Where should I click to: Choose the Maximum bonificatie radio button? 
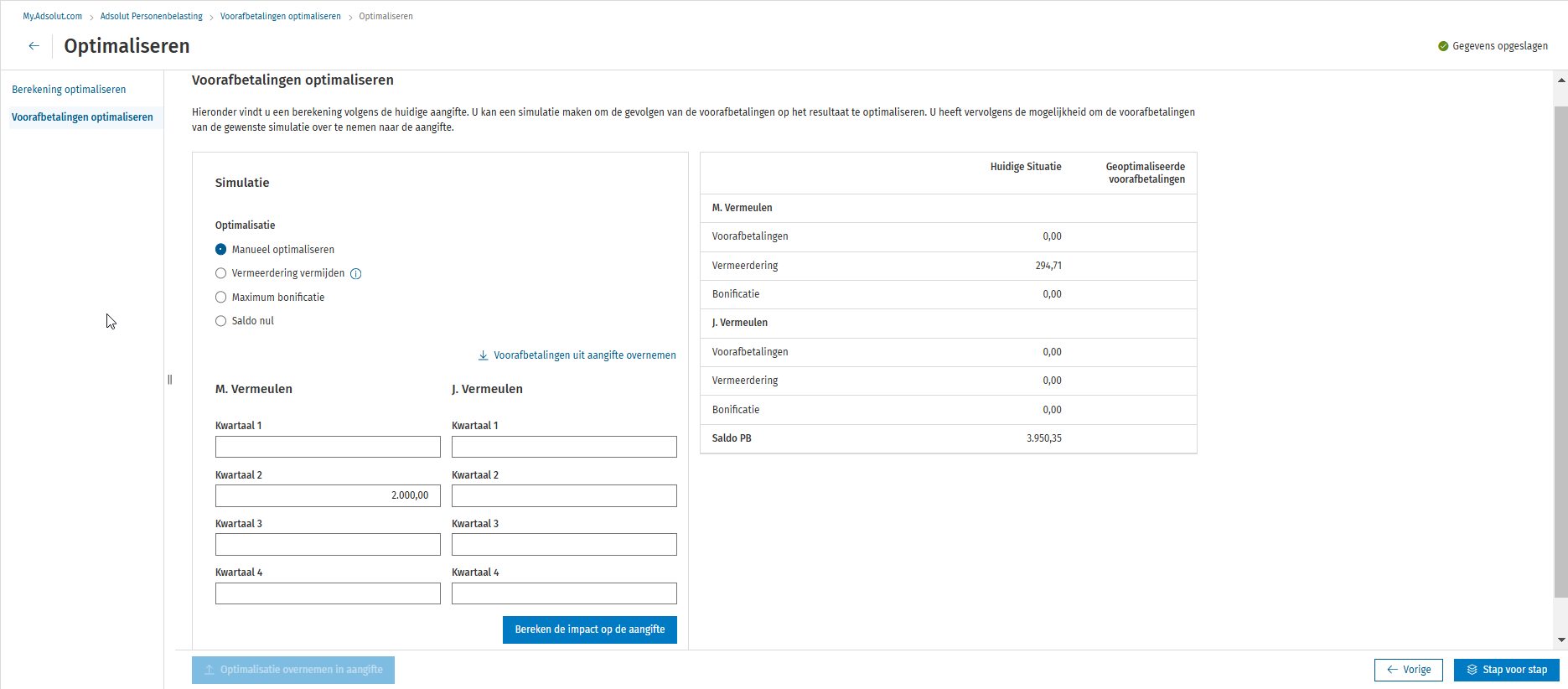(221, 298)
